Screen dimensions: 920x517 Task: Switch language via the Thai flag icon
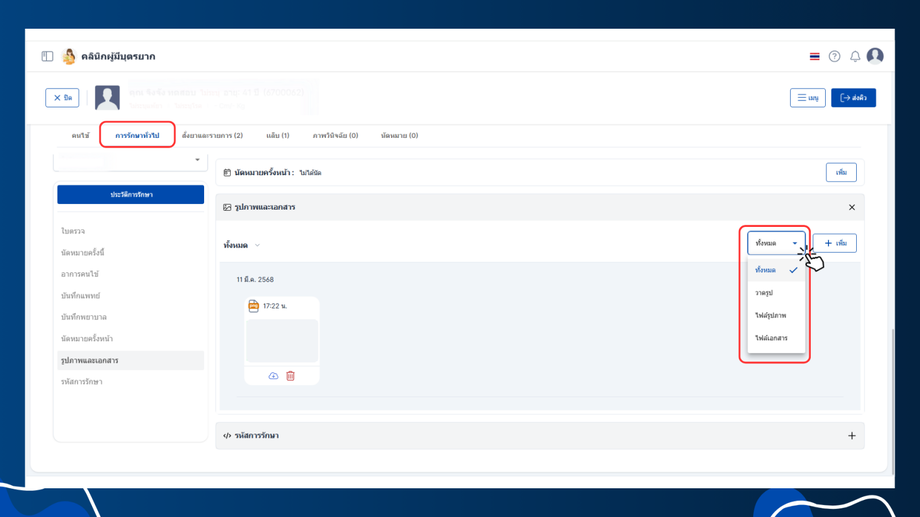coord(814,56)
